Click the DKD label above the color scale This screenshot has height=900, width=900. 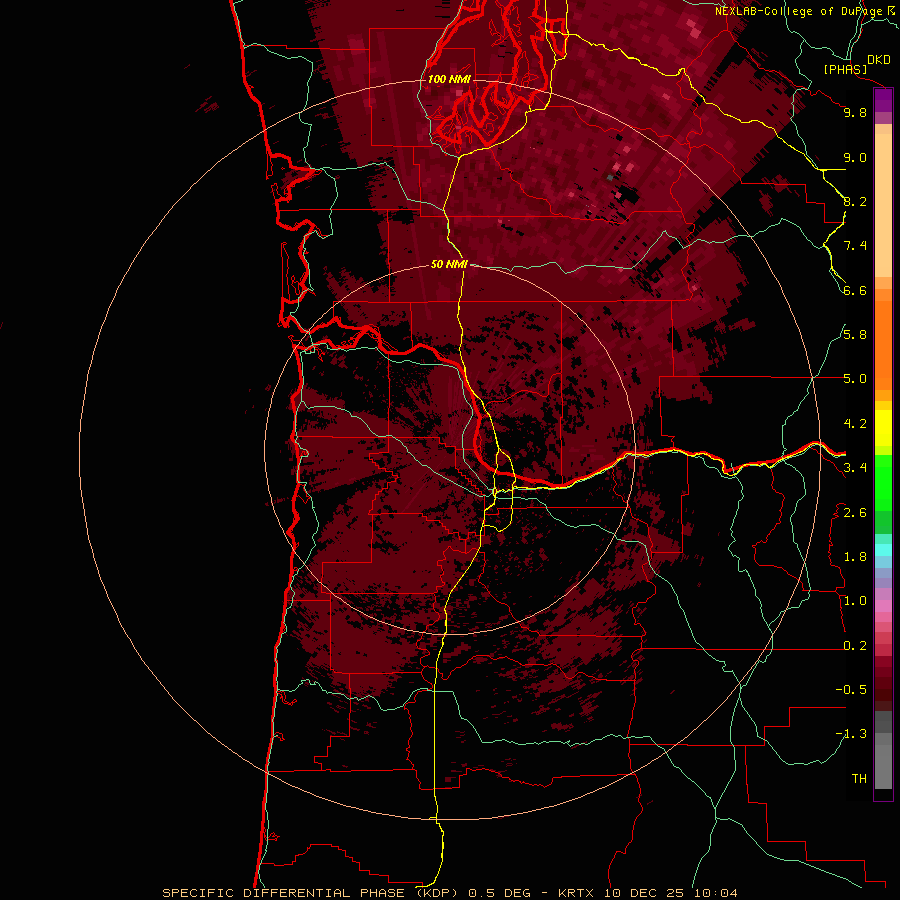coord(879,60)
